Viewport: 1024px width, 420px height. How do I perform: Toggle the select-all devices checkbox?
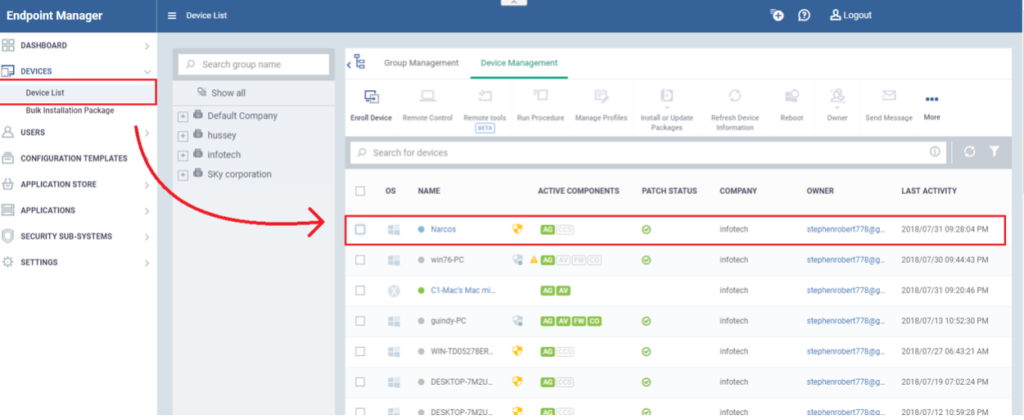360,191
